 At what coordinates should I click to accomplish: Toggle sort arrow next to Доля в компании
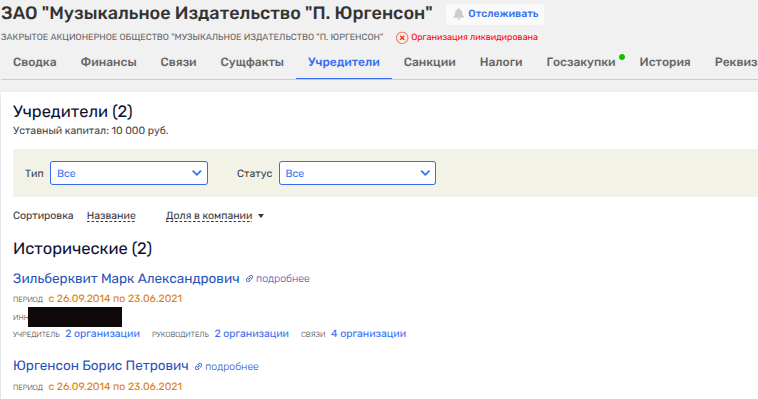point(261,216)
